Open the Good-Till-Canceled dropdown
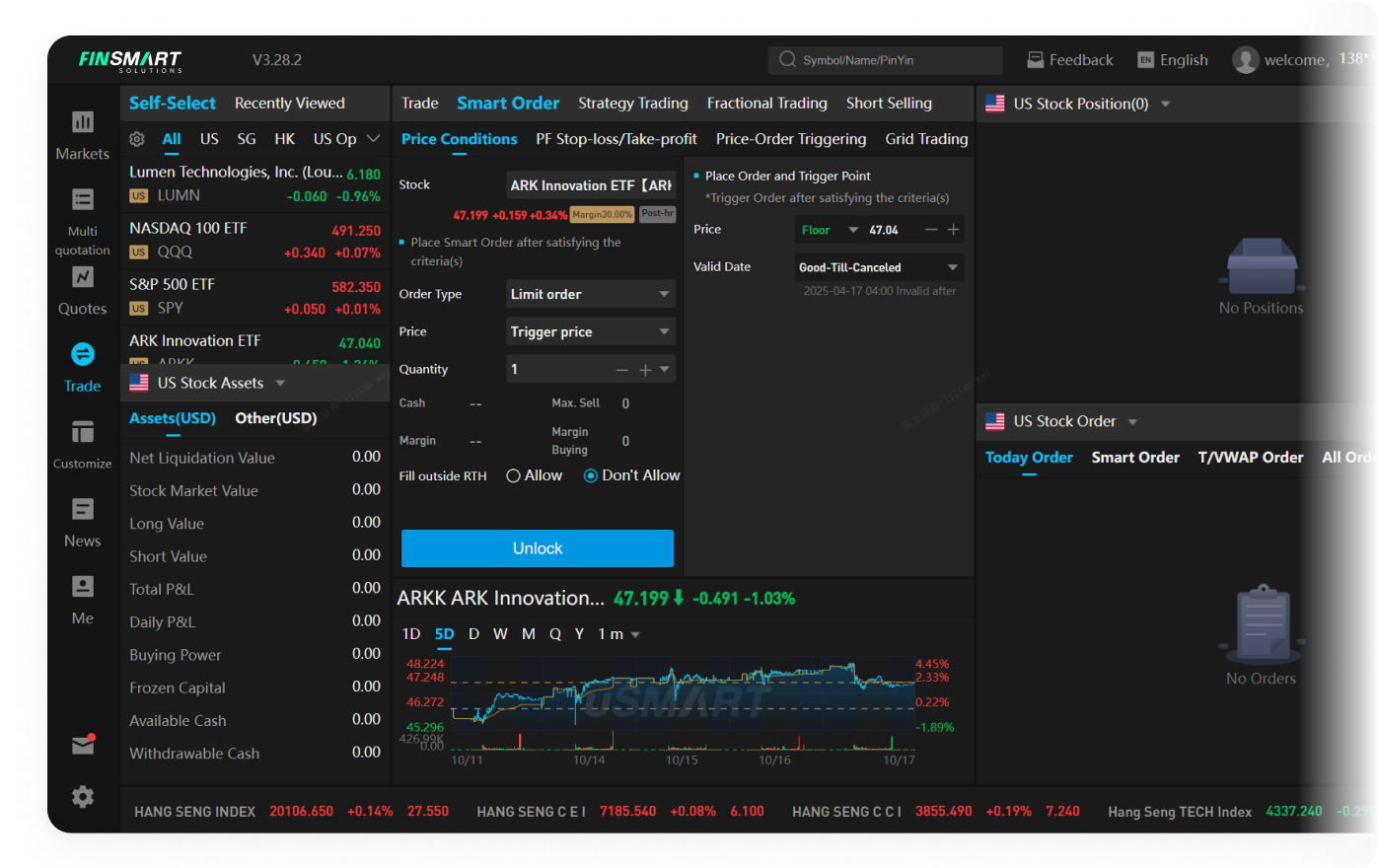Viewport: 1377px width, 868px height. pyautogui.click(x=880, y=267)
